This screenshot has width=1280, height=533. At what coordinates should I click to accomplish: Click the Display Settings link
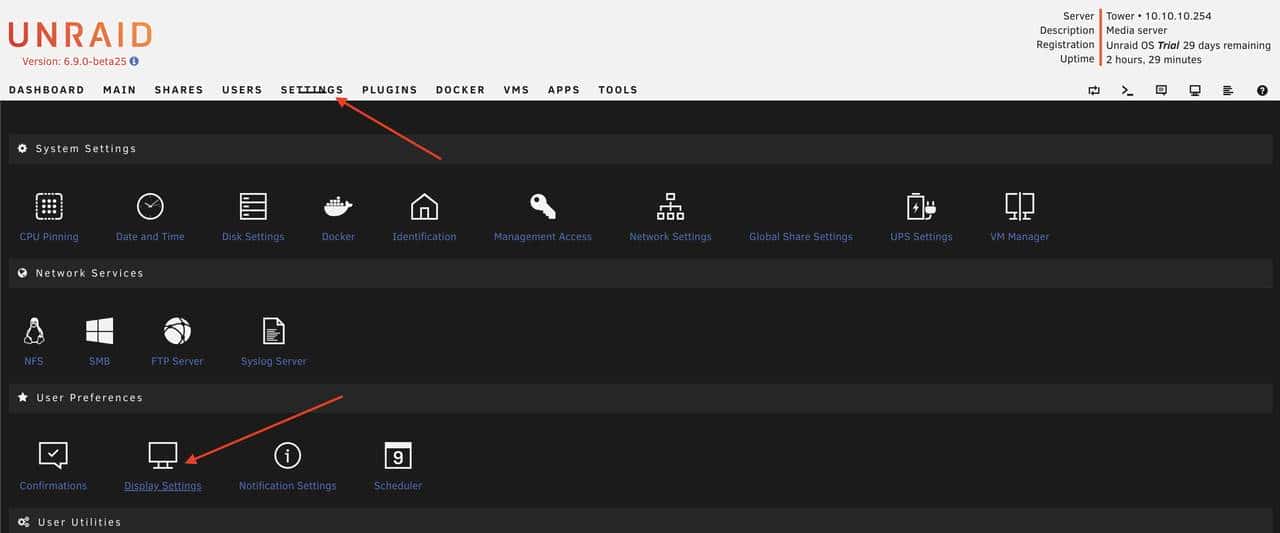point(163,486)
